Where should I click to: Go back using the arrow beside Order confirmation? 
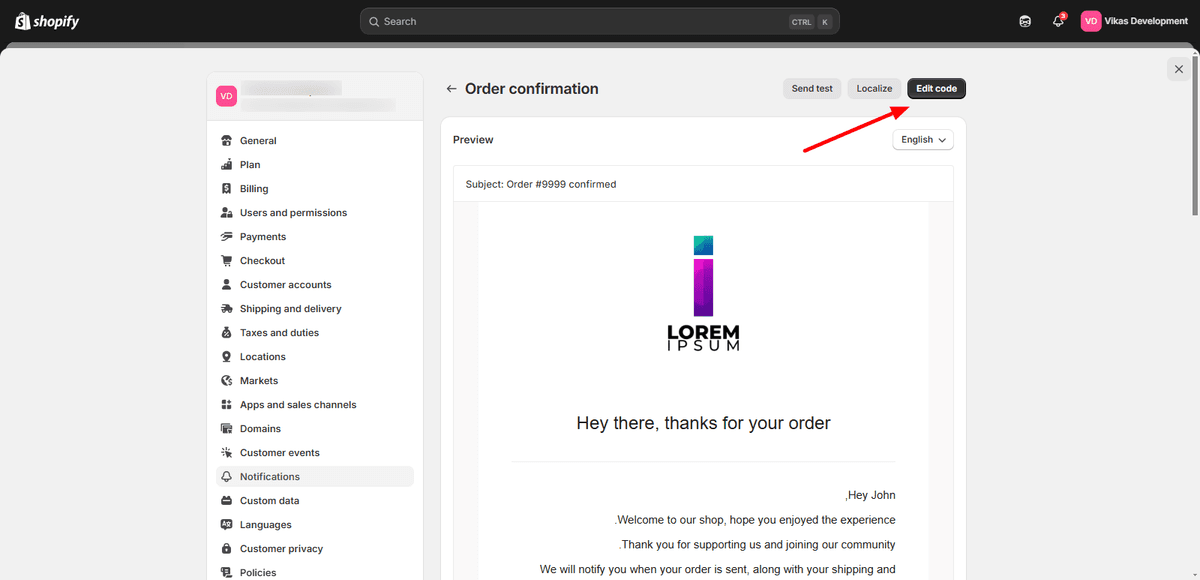click(x=452, y=89)
